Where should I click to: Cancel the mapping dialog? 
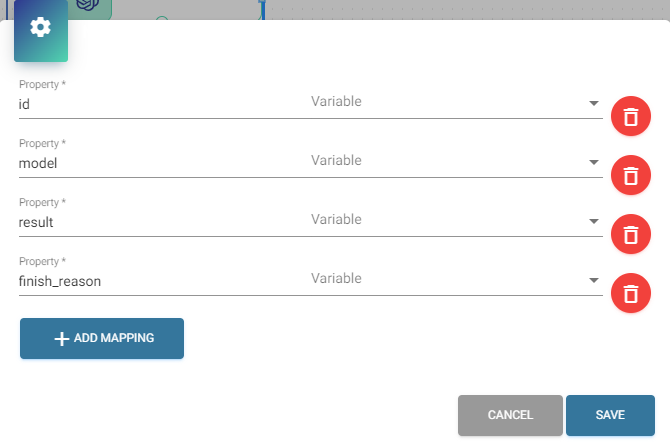coord(510,415)
